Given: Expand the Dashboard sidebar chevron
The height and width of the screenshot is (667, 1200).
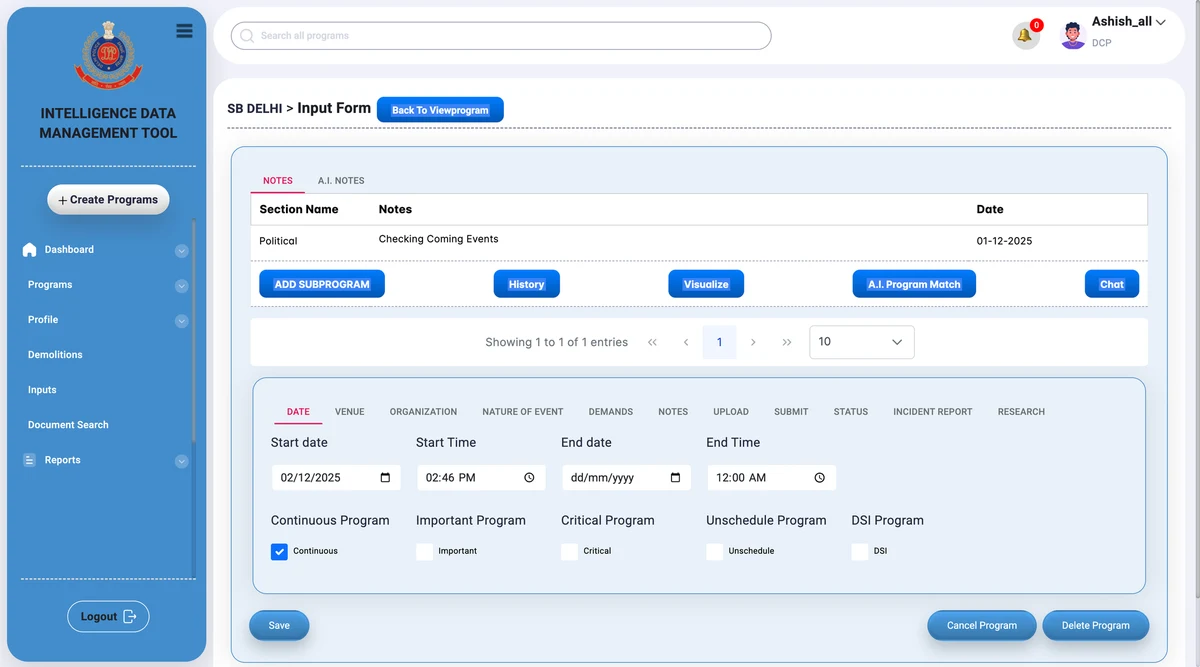Looking at the screenshot, I should click(181, 251).
